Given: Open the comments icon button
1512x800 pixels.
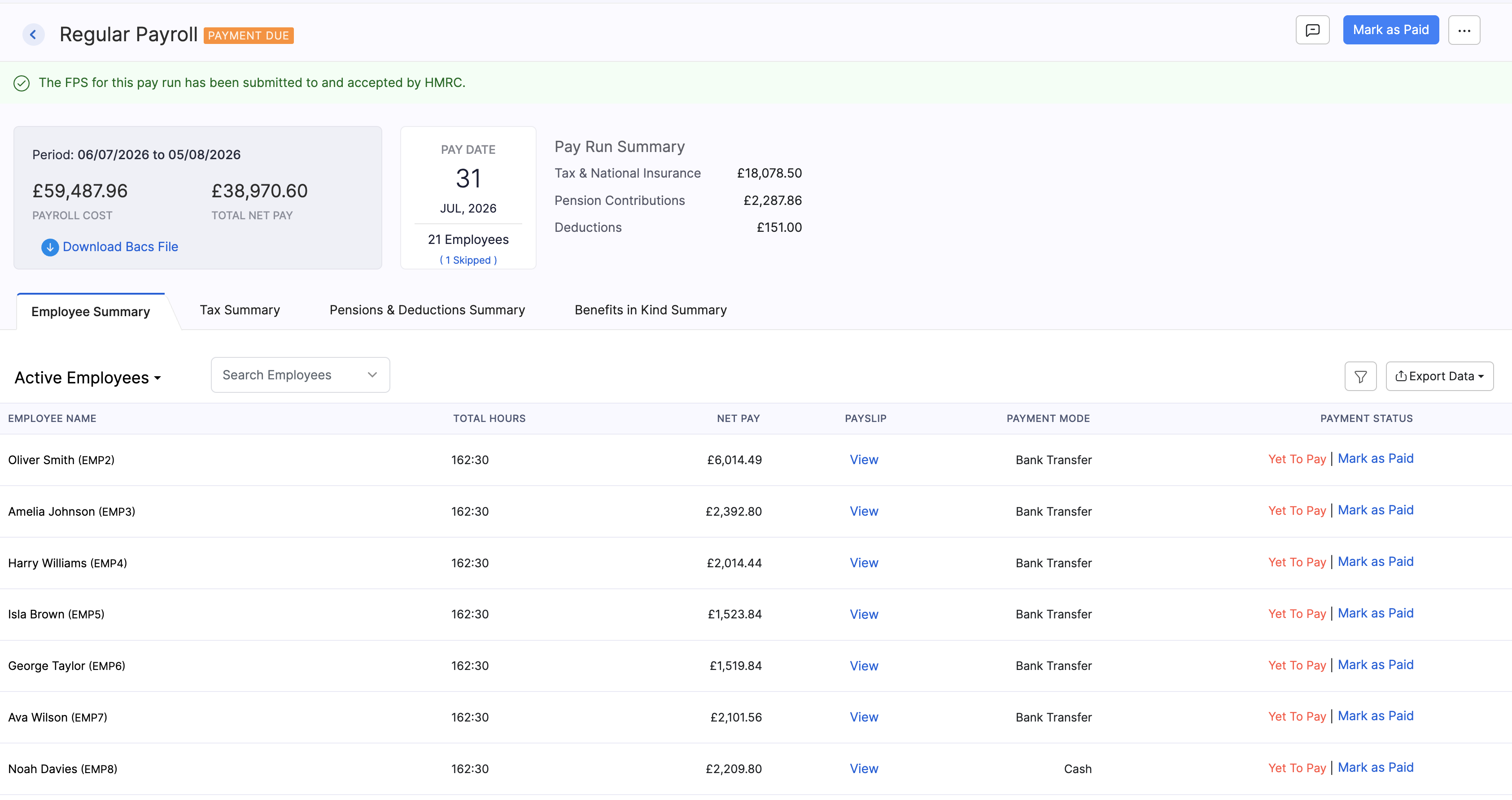Looking at the screenshot, I should (1312, 30).
